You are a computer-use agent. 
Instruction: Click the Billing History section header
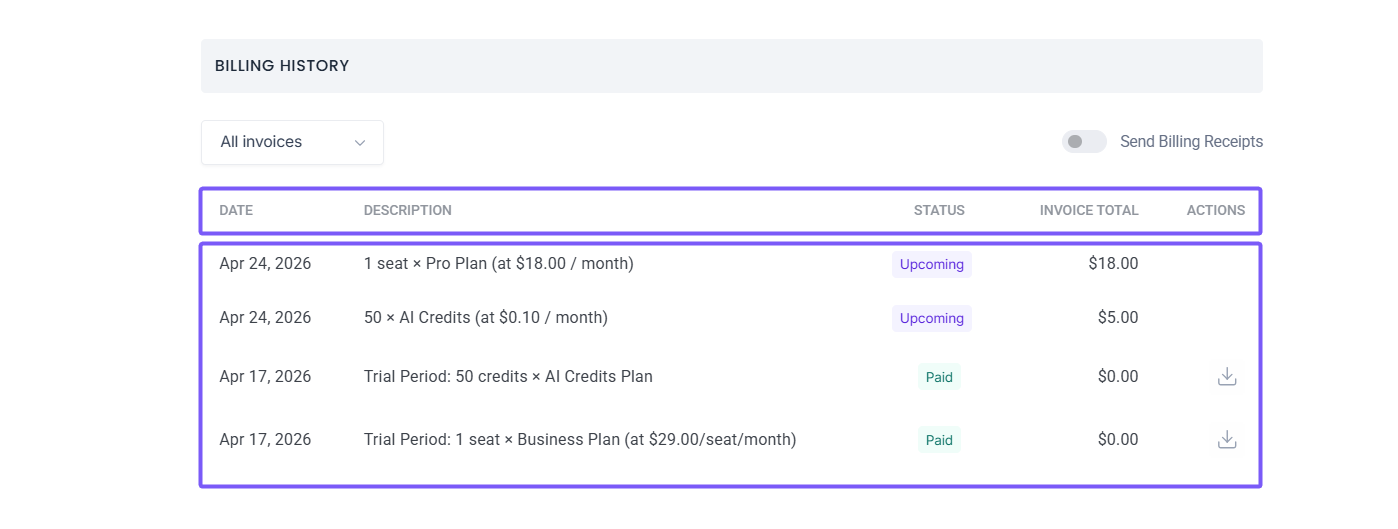pyautogui.click(x=282, y=66)
